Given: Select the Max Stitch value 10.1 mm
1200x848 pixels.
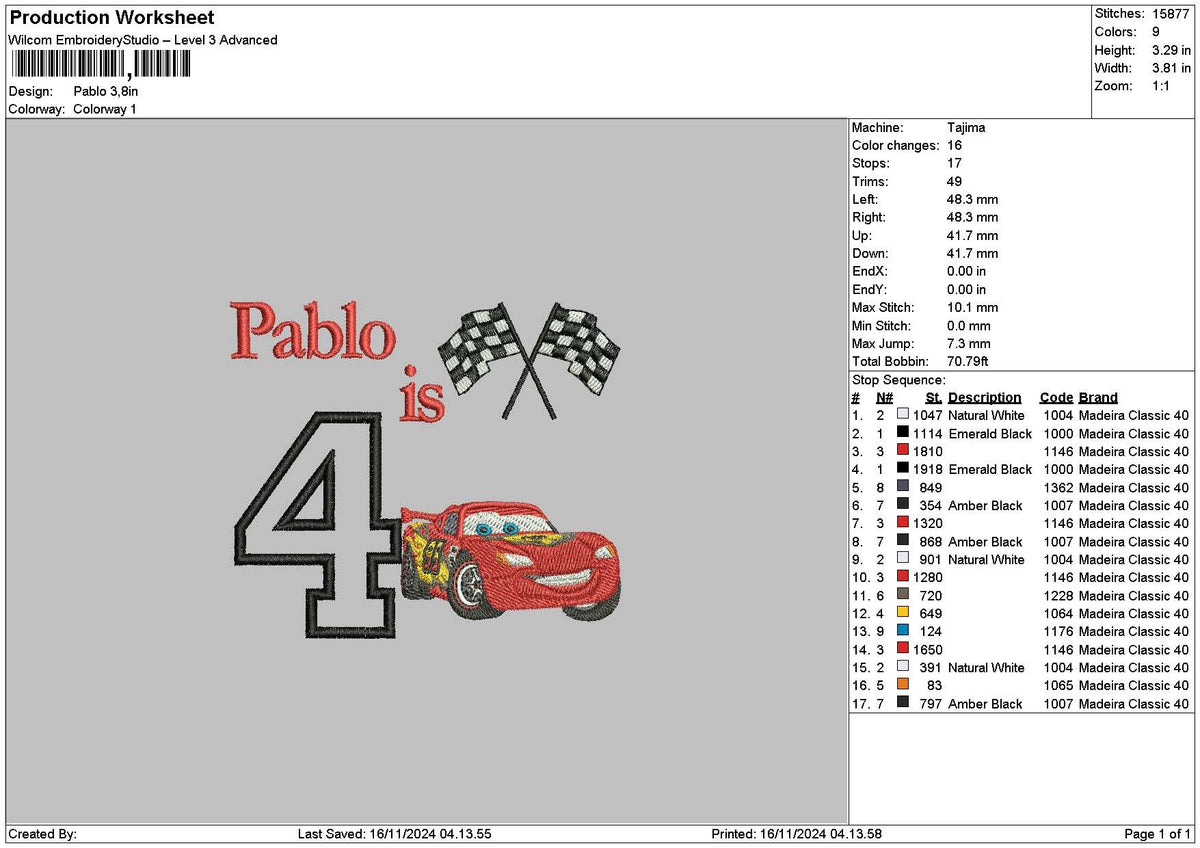Looking at the screenshot, I should click(x=972, y=308).
